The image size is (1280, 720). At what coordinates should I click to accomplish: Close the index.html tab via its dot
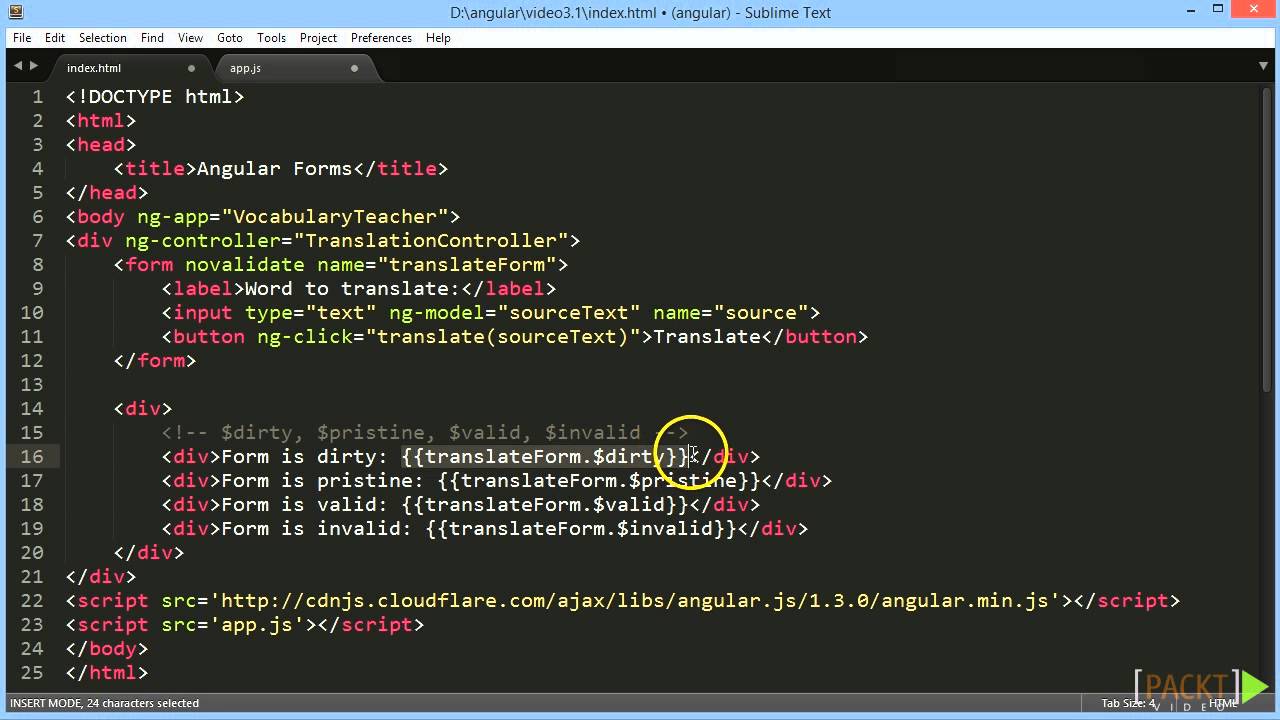pyautogui.click(x=191, y=68)
